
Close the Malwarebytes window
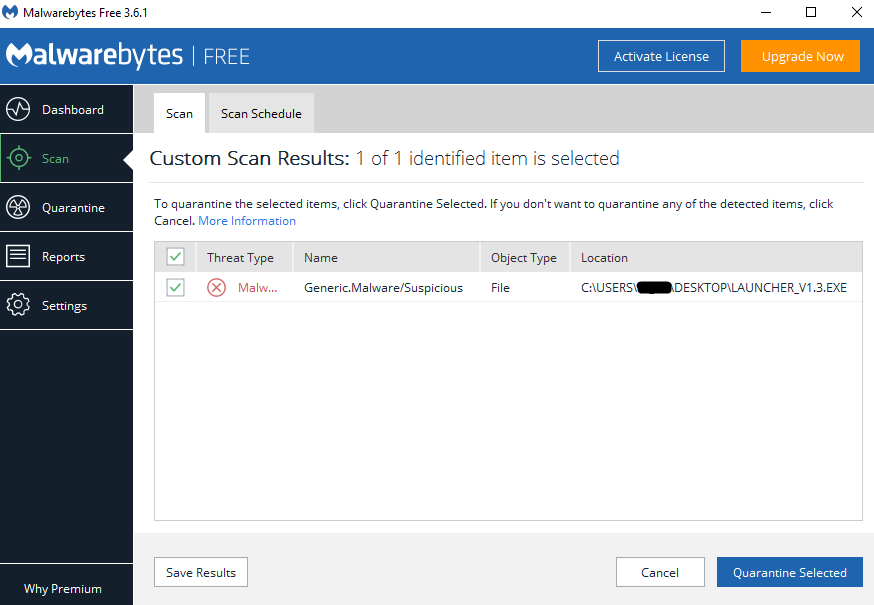(x=857, y=12)
